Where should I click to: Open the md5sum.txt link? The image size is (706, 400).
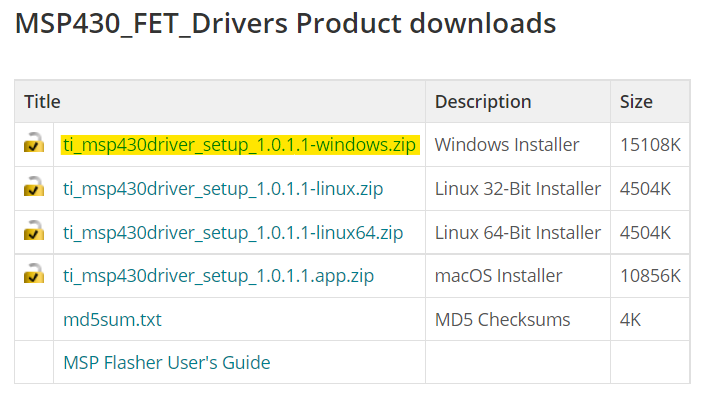[112, 319]
